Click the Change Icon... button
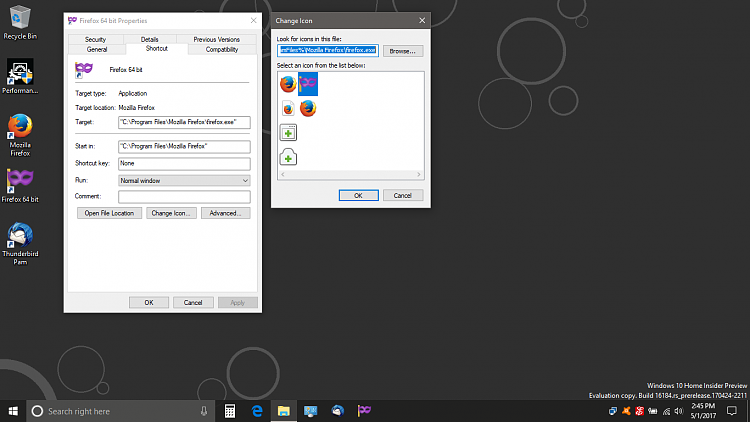Image resolution: width=750 pixels, height=422 pixels. click(171, 213)
